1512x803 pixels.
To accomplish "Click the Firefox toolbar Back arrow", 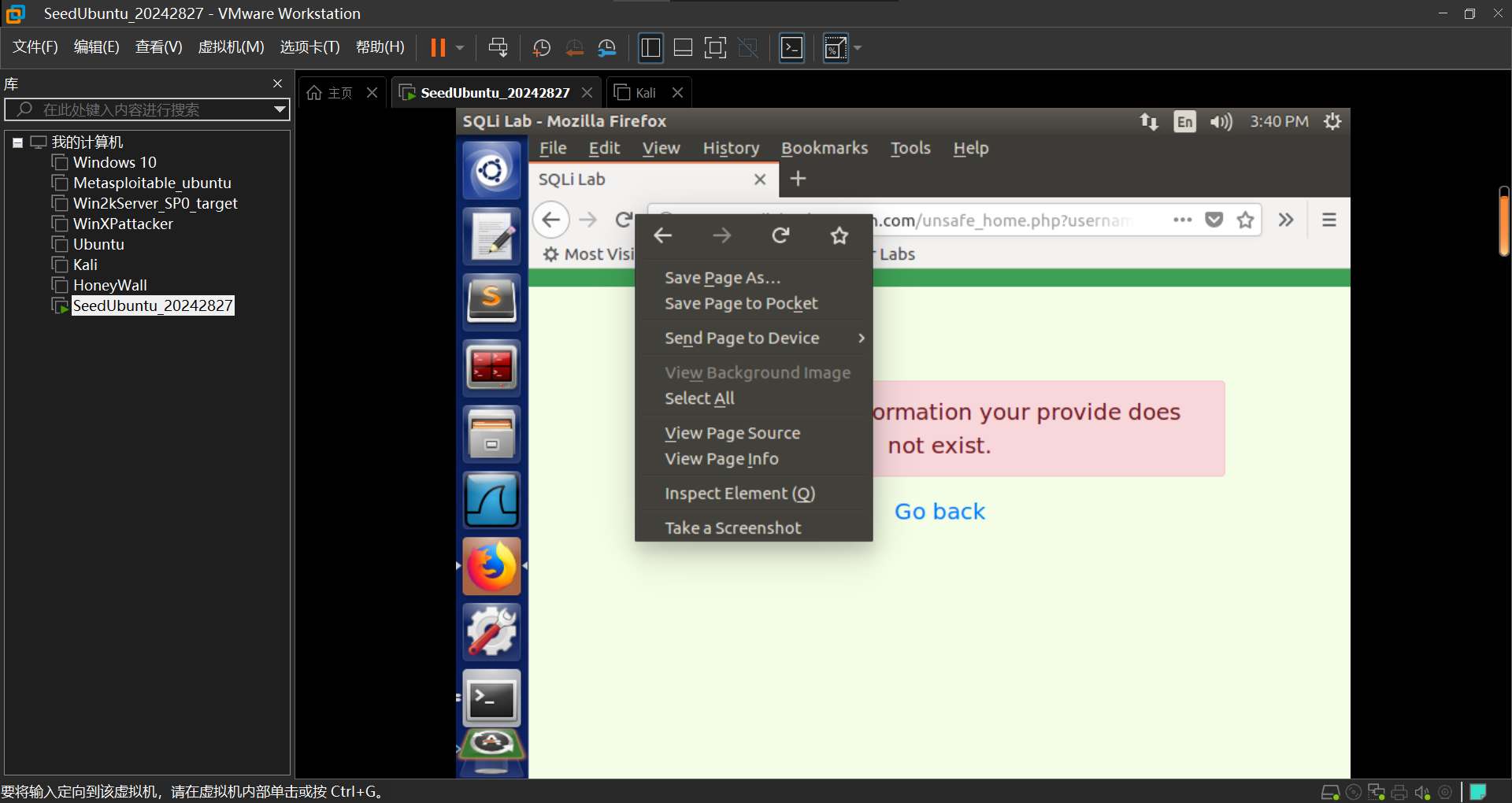I will pyautogui.click(x=551, y=220).
